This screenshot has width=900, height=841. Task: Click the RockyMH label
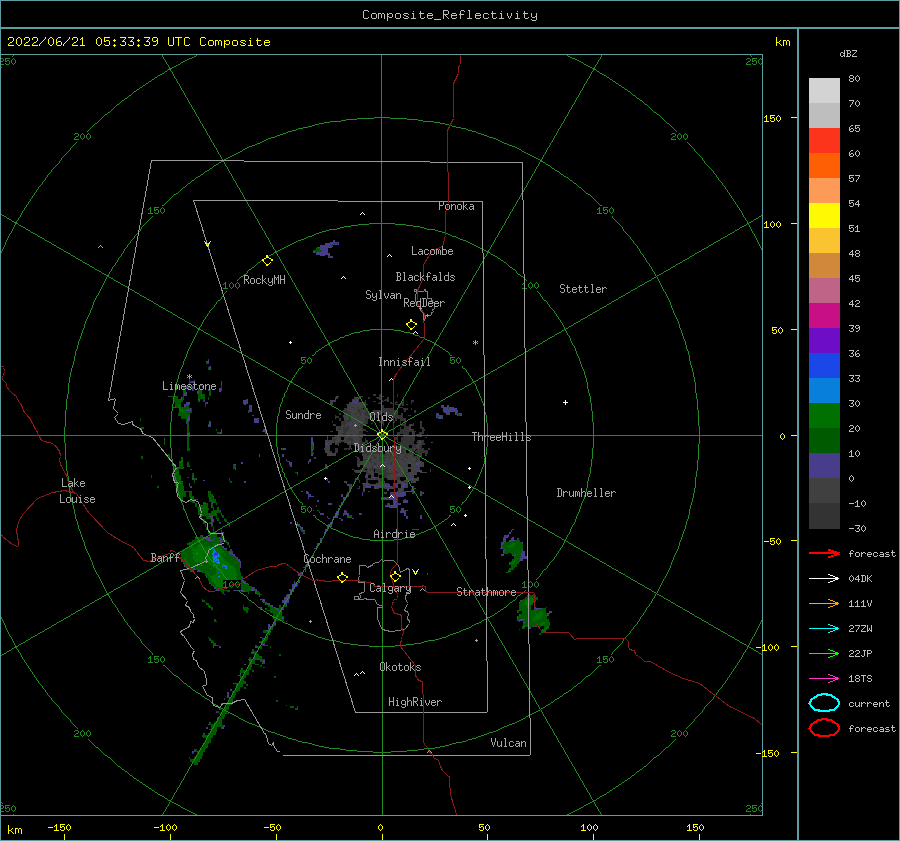coord(264,280)
